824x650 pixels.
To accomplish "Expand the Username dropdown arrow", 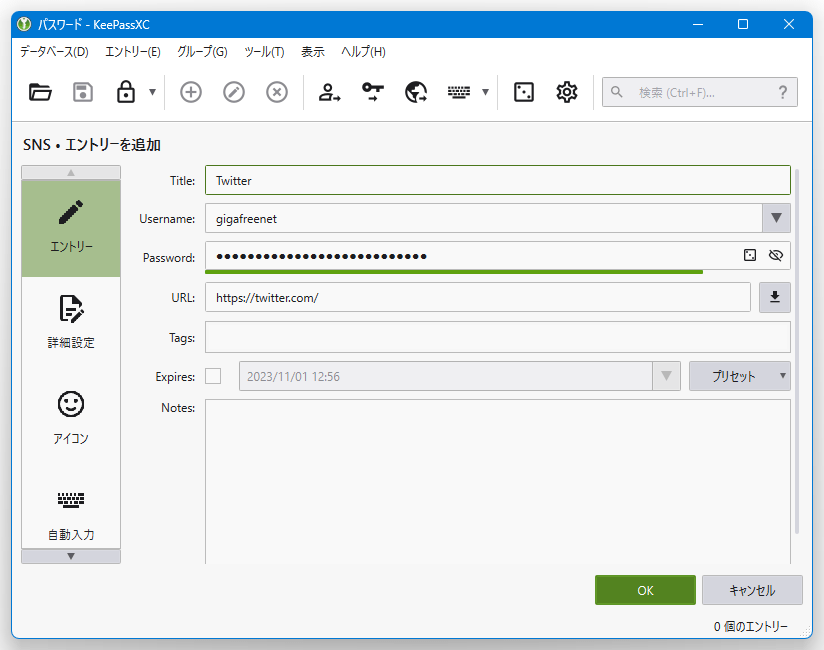I will [776, 218].
